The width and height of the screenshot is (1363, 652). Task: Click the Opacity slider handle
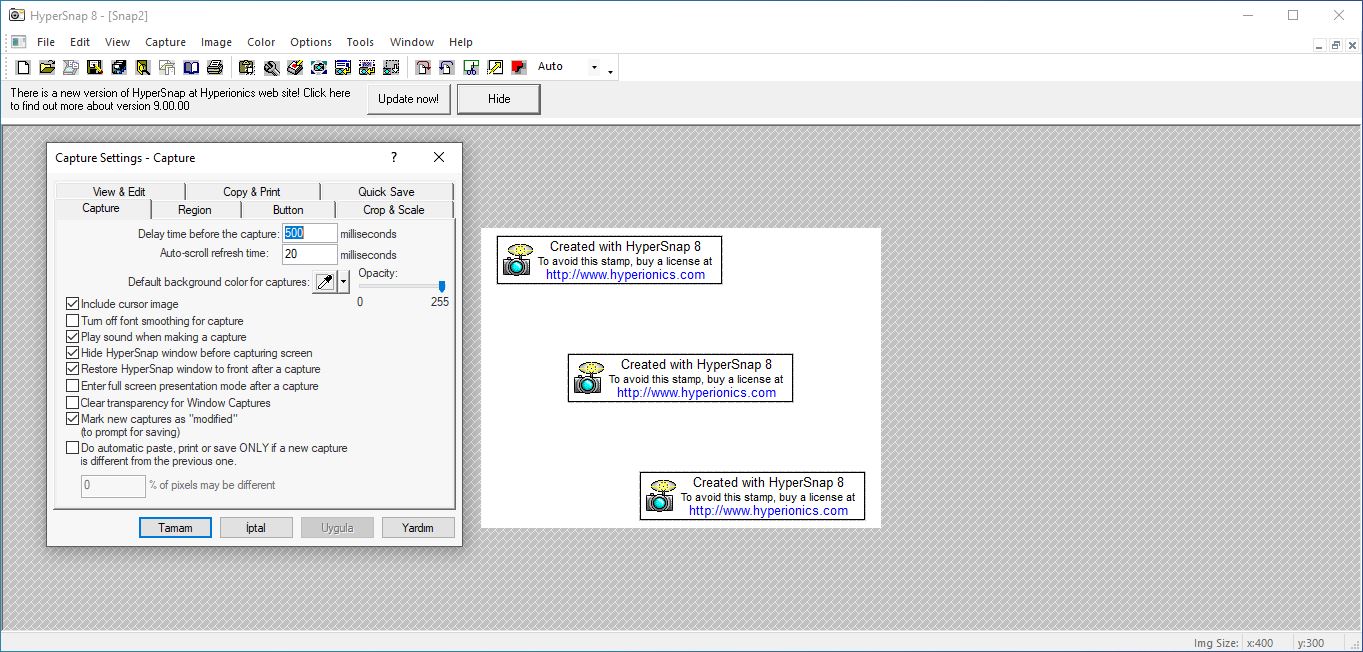(x=442, y=287)
